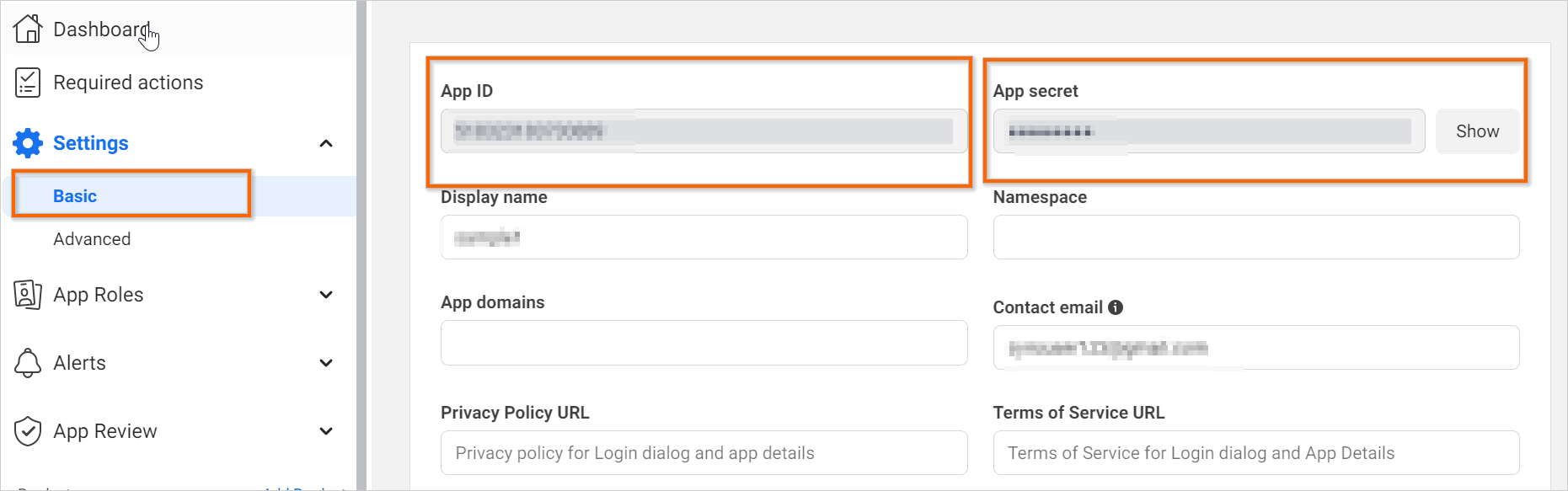Expand the App Roles chevron
Image resolution: width=1568 pixels, height=491 pixels.
coord(326,295)
